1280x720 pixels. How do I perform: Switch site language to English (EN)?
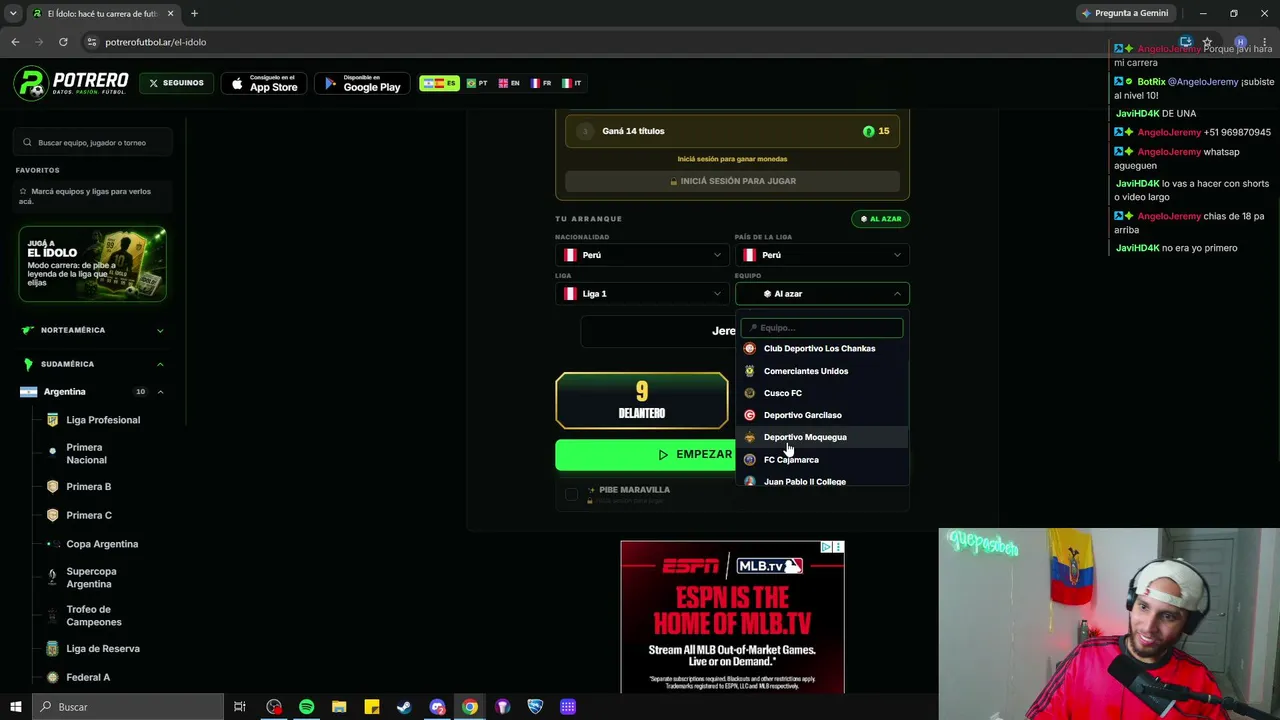(x=509, y=83)
